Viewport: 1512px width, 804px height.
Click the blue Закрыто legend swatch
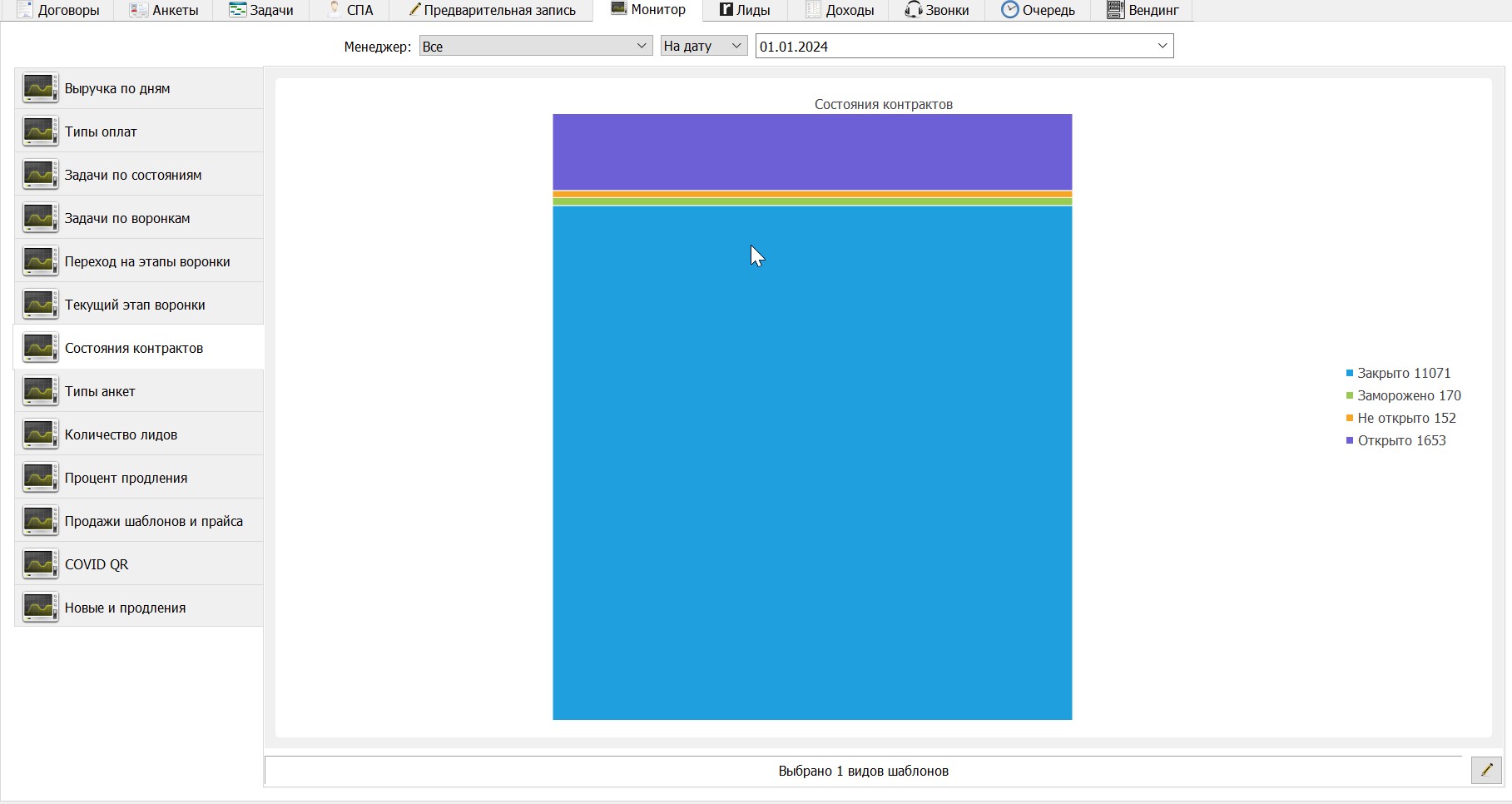pyautogui.click(x=1350, y=373)
